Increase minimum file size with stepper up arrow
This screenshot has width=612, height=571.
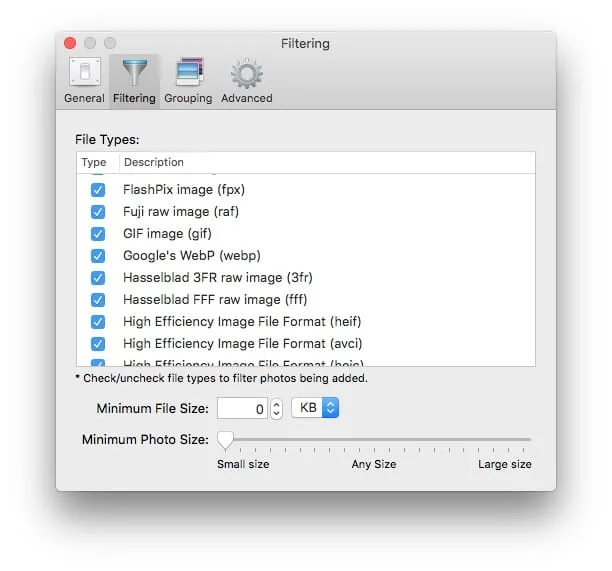(276, 404)
